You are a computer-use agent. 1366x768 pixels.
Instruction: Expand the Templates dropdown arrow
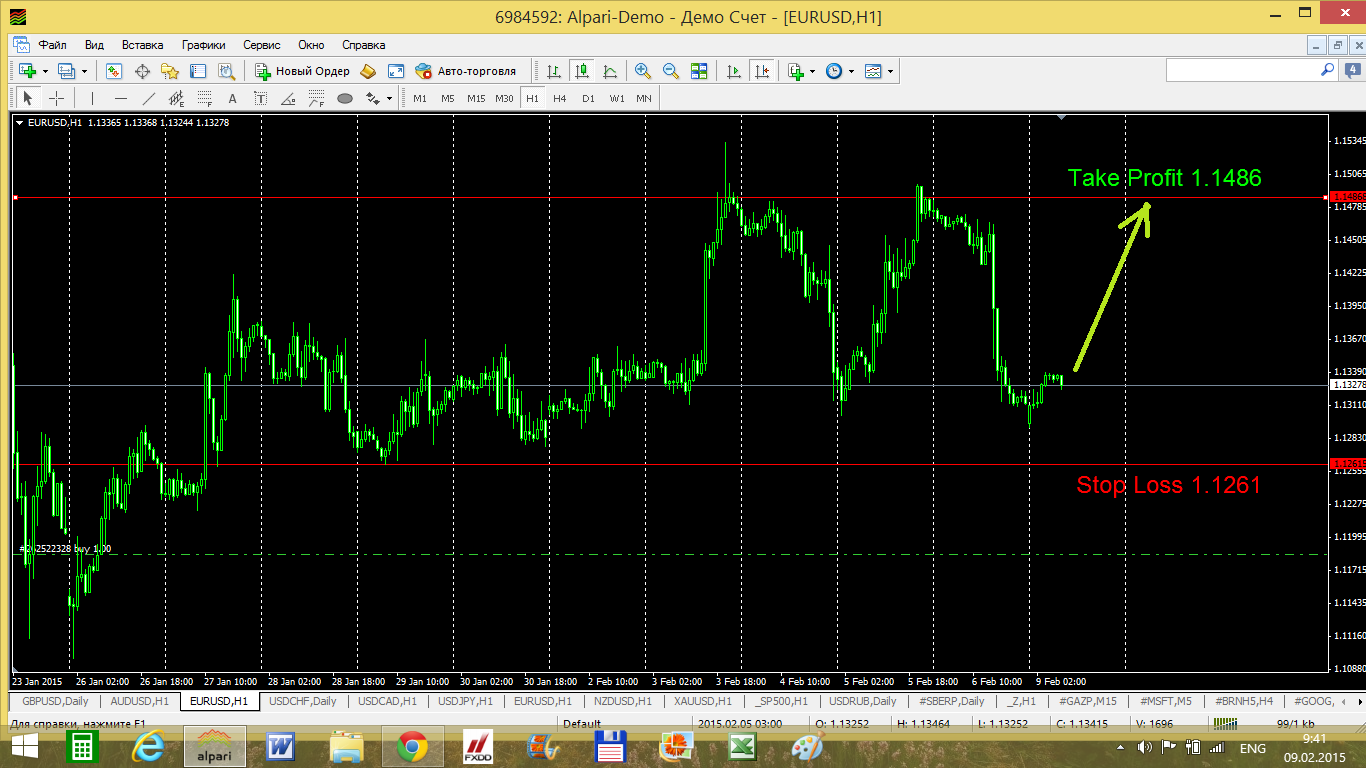point(890,72)
